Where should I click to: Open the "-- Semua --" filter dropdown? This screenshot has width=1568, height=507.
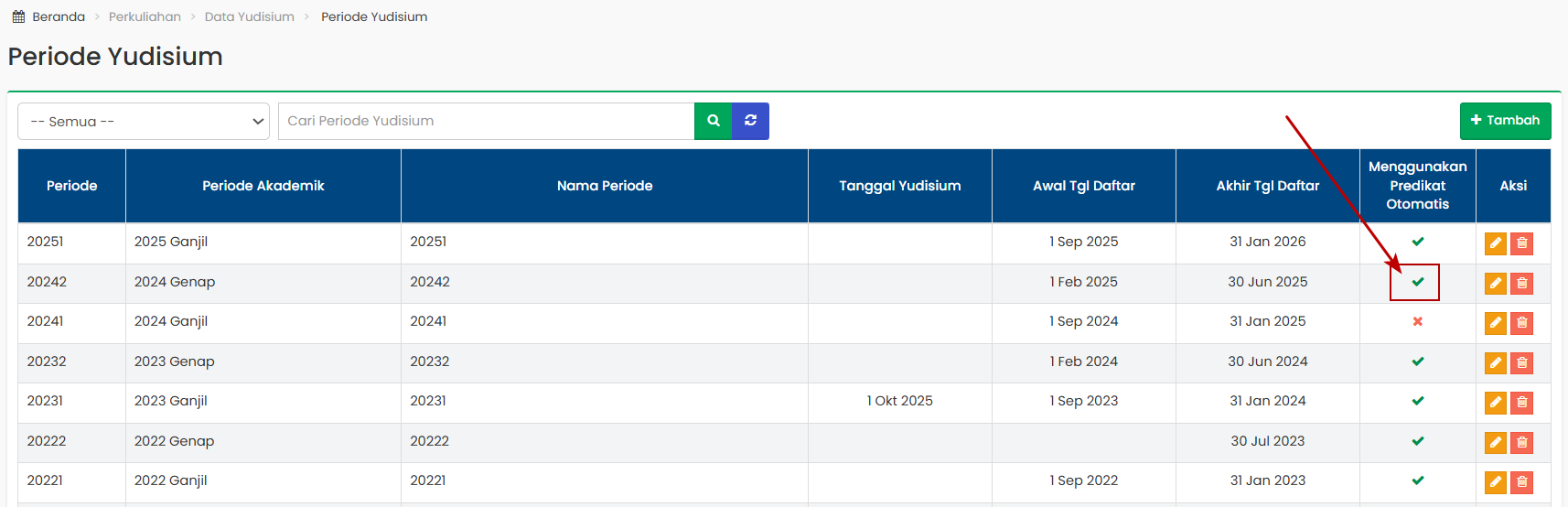[144, 121]
